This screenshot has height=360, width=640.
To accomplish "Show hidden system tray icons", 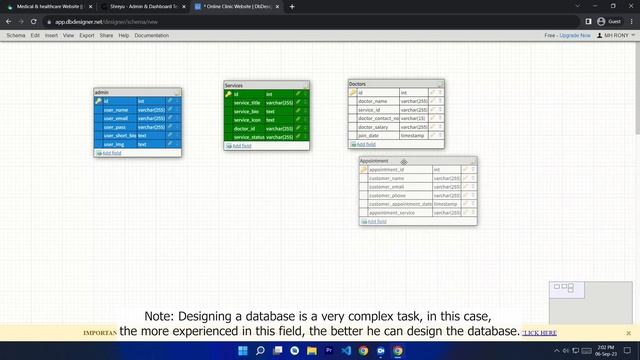I will pyautogui.click(x=556, y=351).
